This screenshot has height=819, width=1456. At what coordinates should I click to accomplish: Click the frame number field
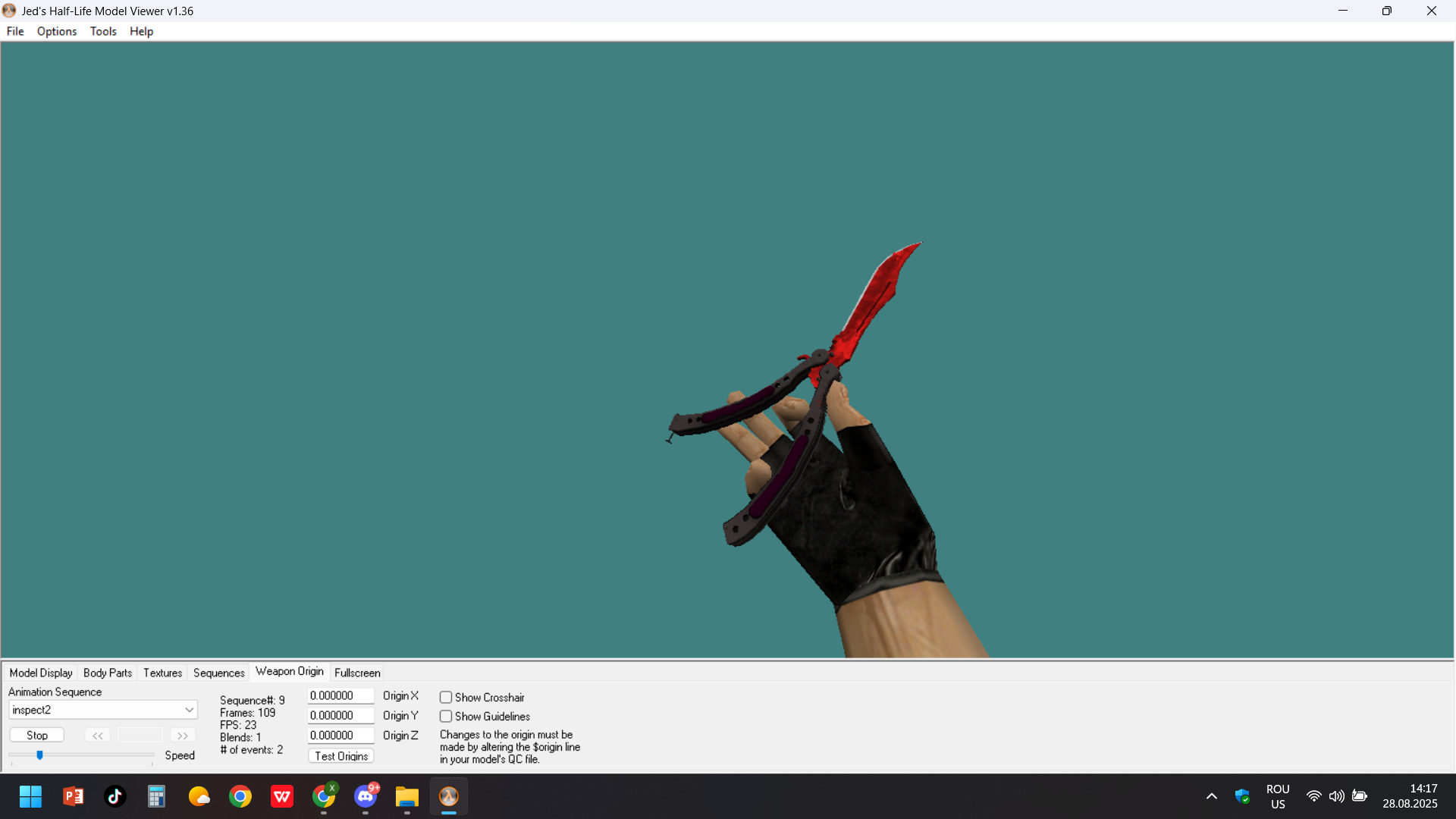(x=140, y=736)
